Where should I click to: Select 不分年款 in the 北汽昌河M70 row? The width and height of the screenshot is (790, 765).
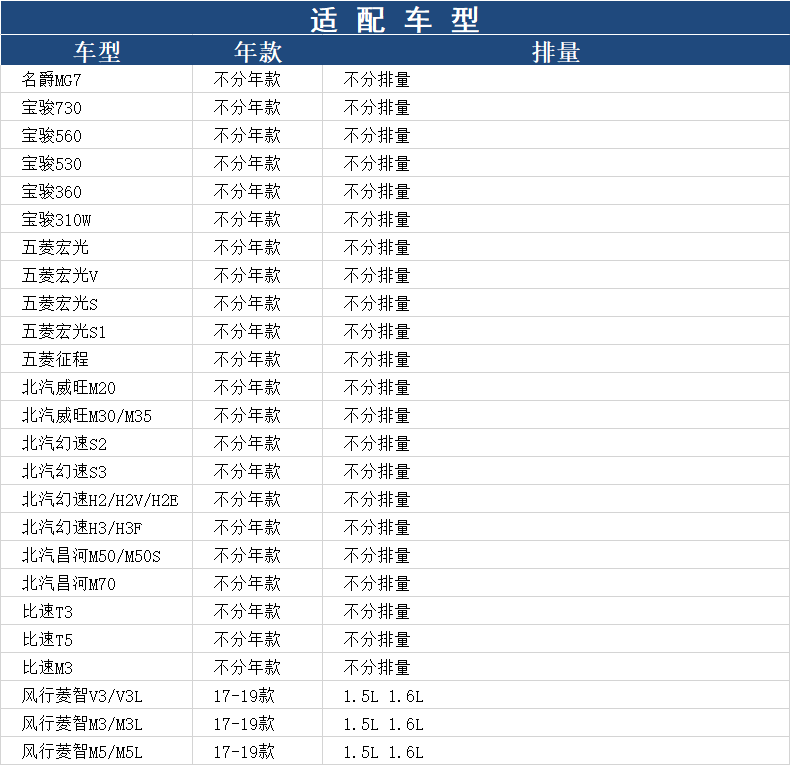(247, 584)
